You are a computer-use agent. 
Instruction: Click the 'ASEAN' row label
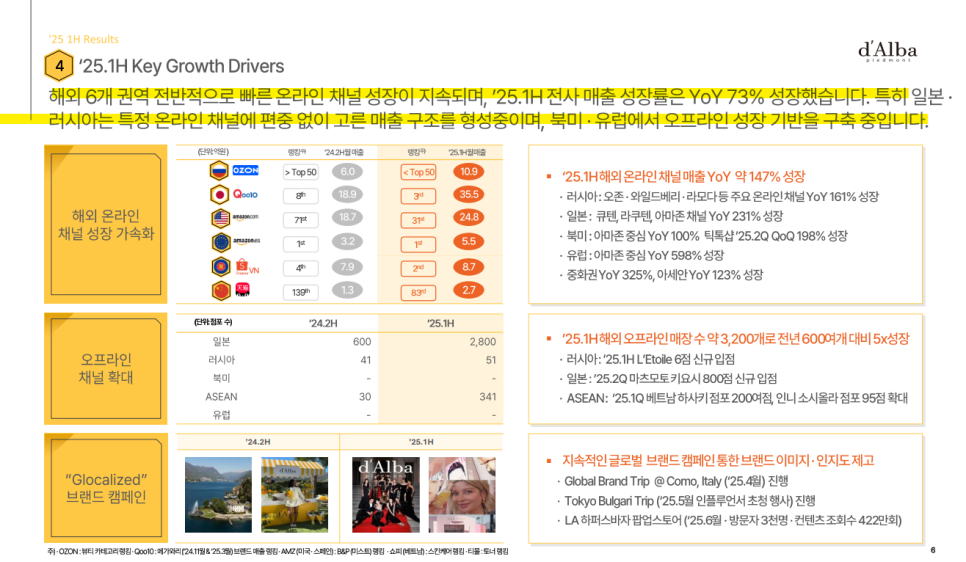pyautogui.click(x=221, y=397)
